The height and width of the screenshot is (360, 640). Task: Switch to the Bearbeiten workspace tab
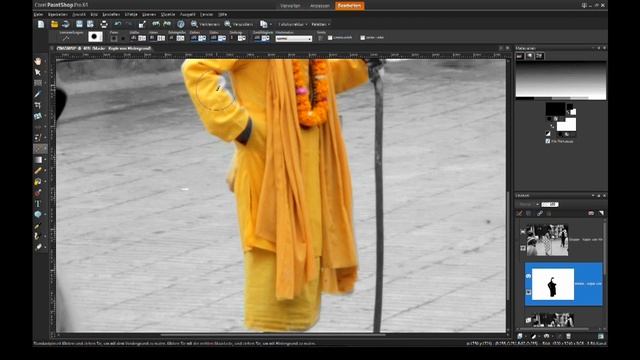click(x=350, y=6)
